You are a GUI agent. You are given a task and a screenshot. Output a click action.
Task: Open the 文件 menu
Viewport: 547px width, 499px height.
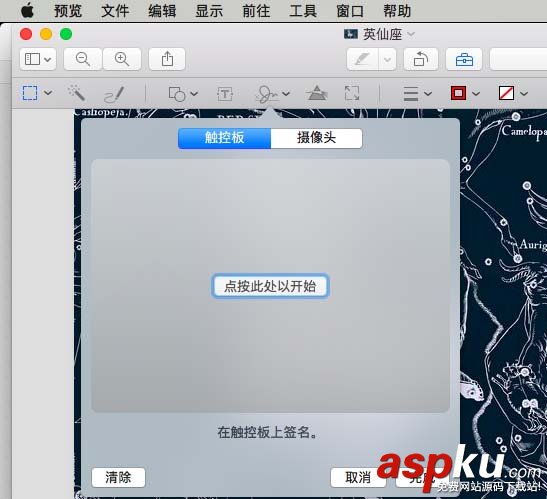point(115,11)
